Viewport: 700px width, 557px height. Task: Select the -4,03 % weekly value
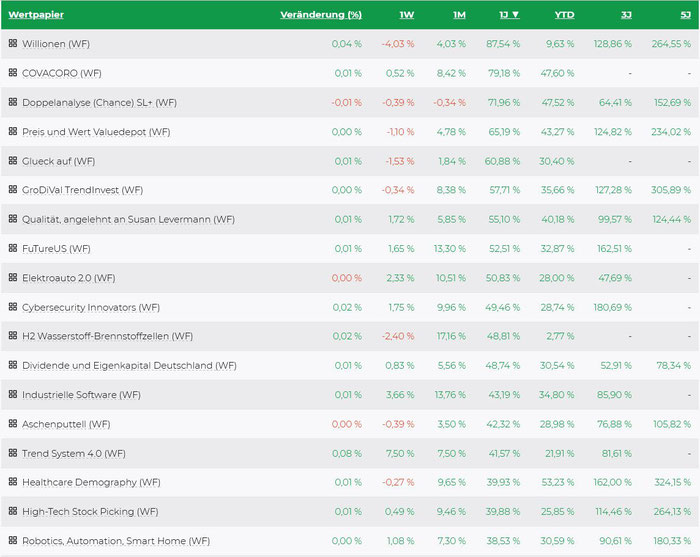[398, 44]
